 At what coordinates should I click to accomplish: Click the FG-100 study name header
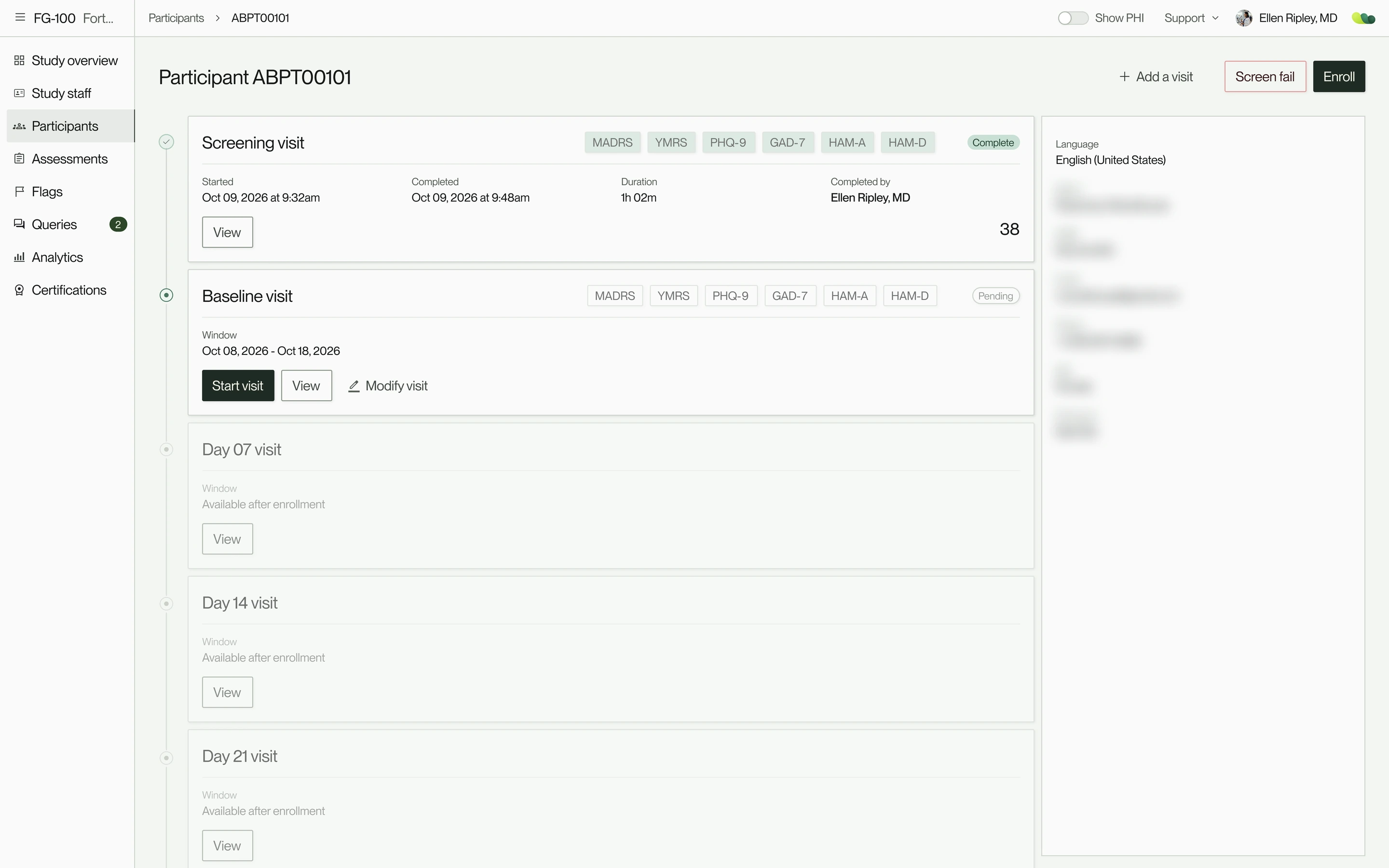pos(54,18)
